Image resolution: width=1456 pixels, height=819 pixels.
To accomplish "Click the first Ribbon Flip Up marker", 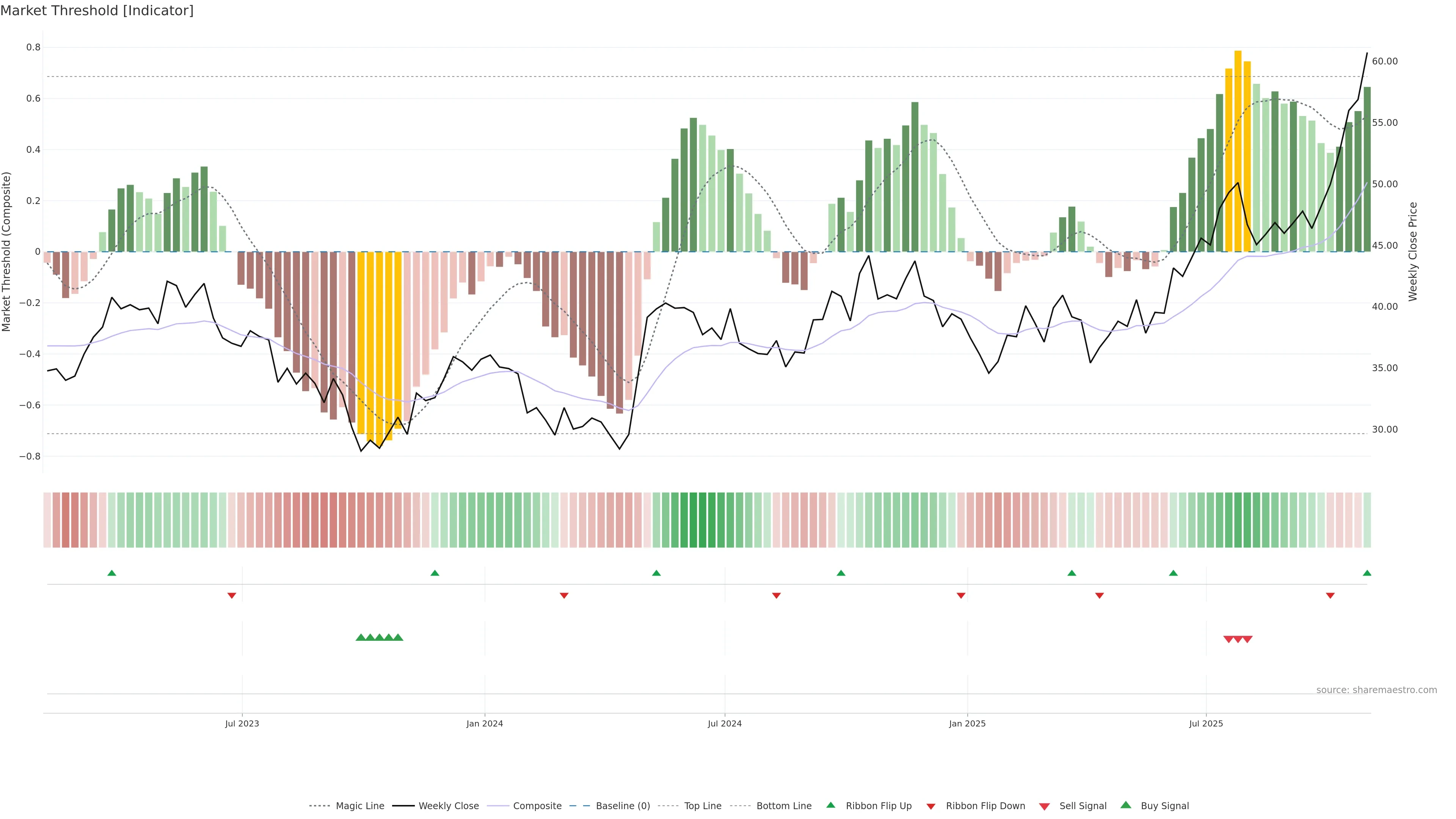I will (112, 573).
